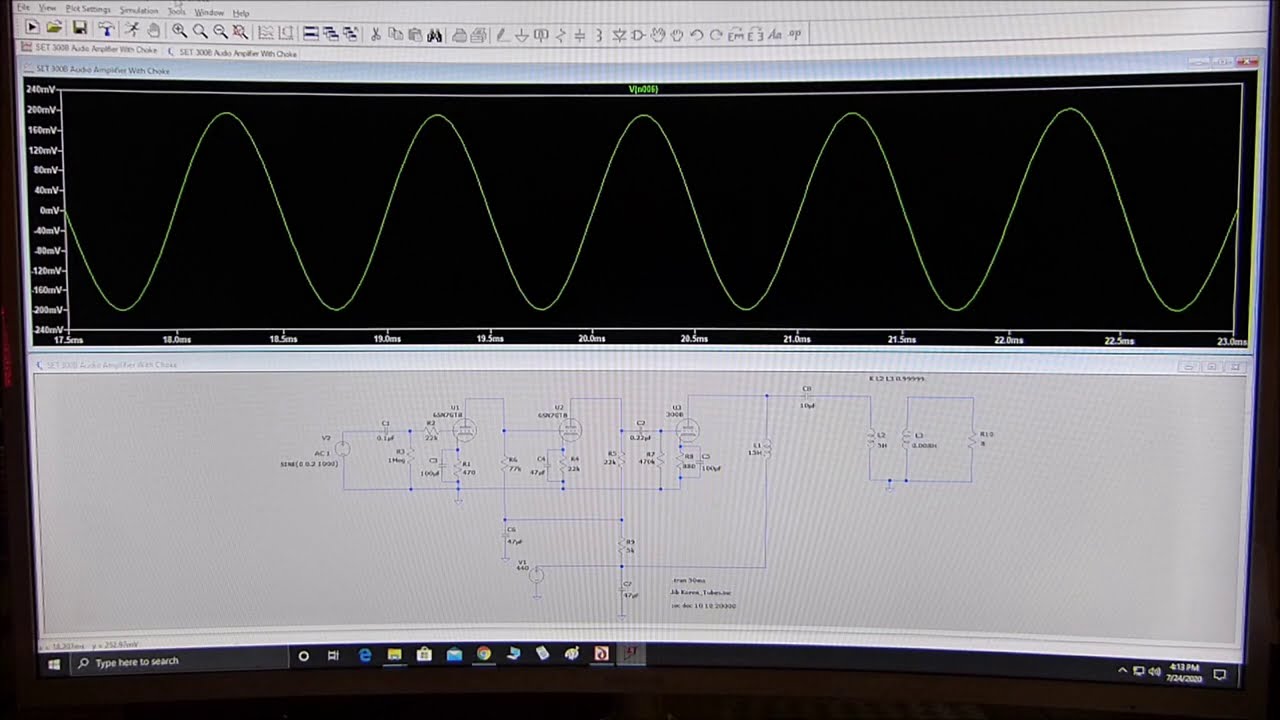This screenshot has width=1280, height=720.
Task: Click the .tran 30ms directive text
Action: point(688,580)
